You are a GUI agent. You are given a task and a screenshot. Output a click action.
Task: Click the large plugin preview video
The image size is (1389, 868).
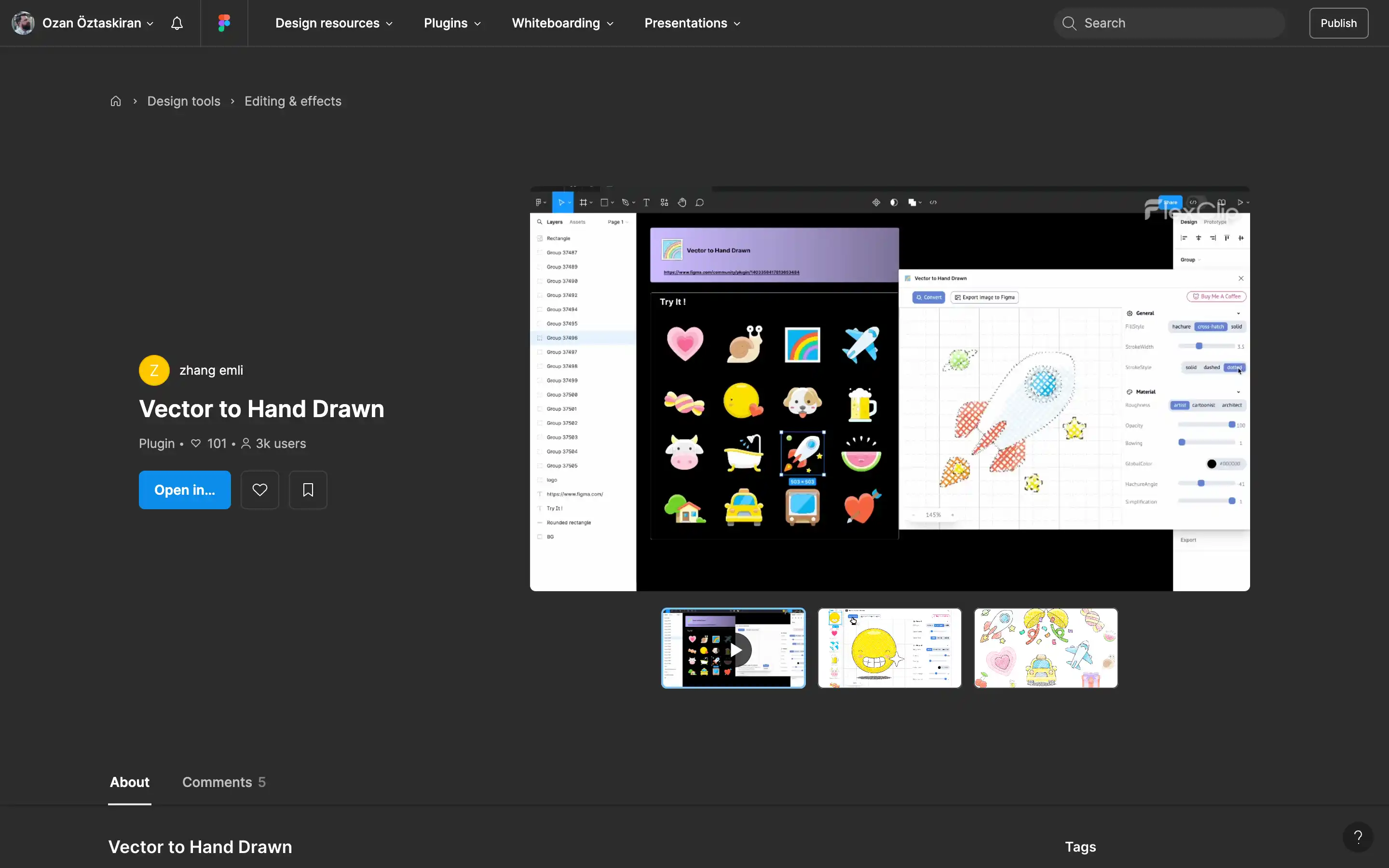[890, 389]
